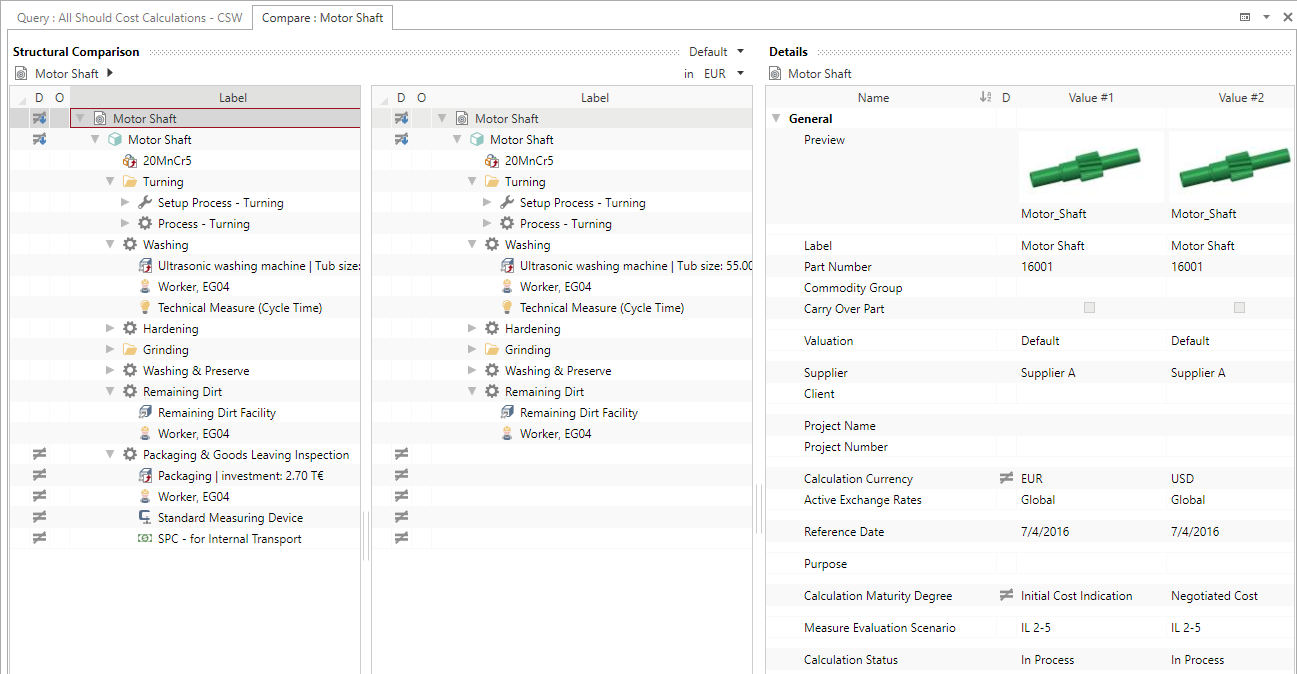
Task: Toggle Carry Over Part checkbox for Value #1
Action: (x=1089, y=308)
